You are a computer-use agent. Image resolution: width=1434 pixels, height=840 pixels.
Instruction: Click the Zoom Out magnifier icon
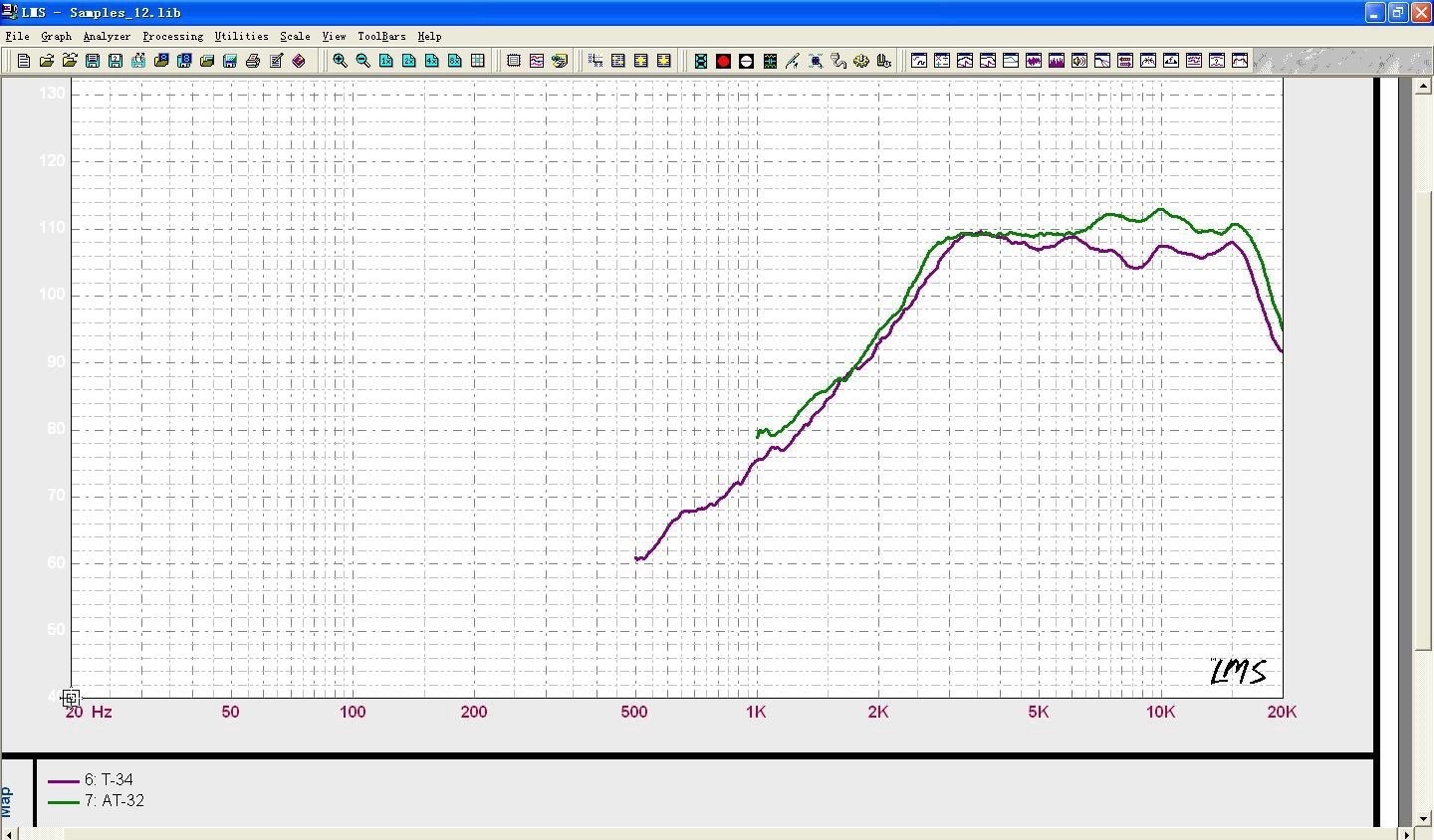(x=362, y=61)
